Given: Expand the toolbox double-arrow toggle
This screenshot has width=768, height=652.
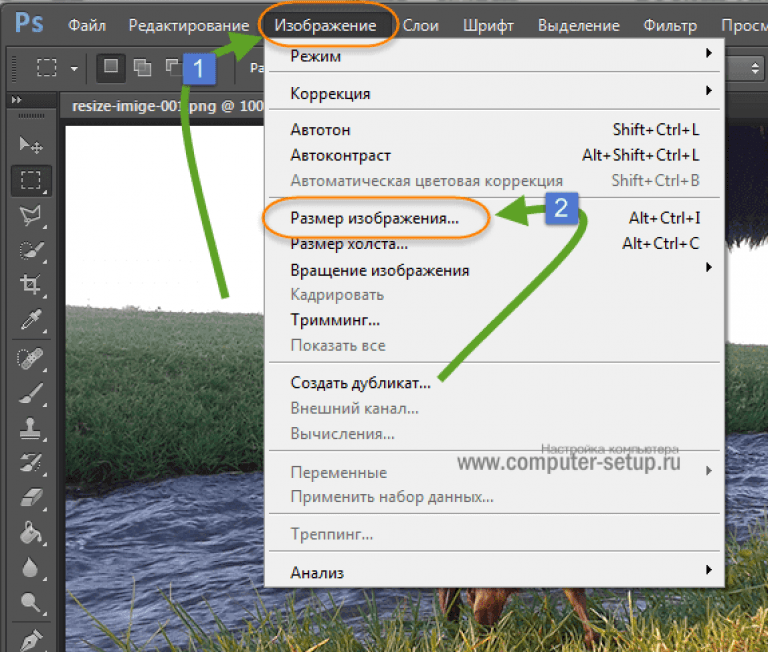Looking at the screenshot, I should (x=16, y=100).
